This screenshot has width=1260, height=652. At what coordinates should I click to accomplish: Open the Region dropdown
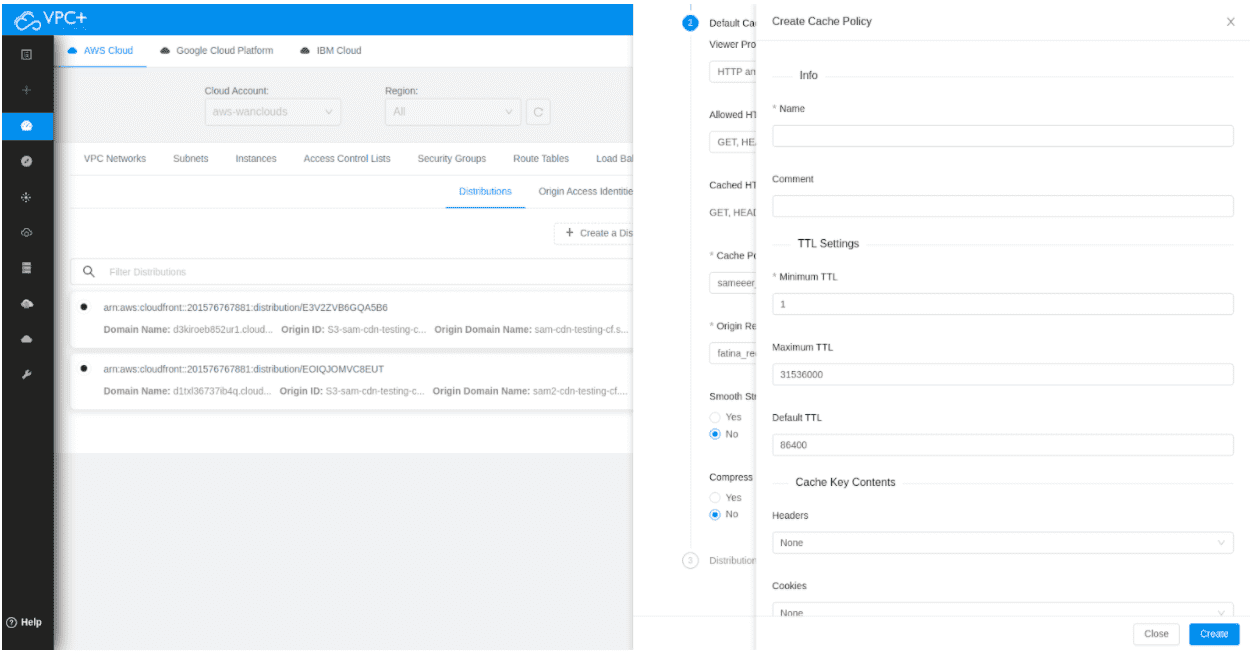pyautogui.click(x=453, y=112)
